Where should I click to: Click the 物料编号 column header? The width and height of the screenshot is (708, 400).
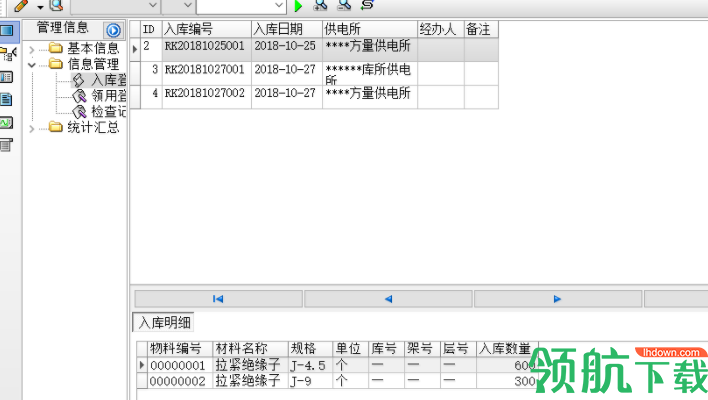180,349
